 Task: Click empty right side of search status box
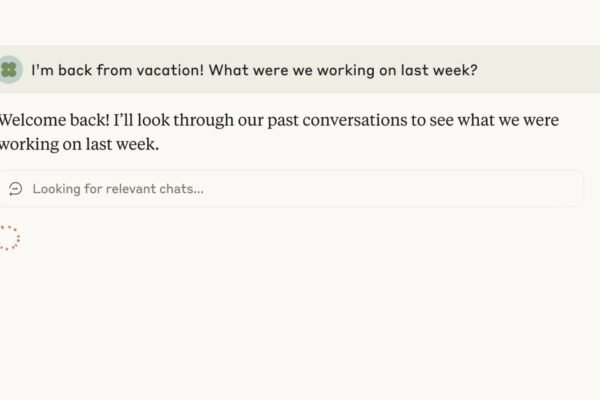click(x=450, y=189)
